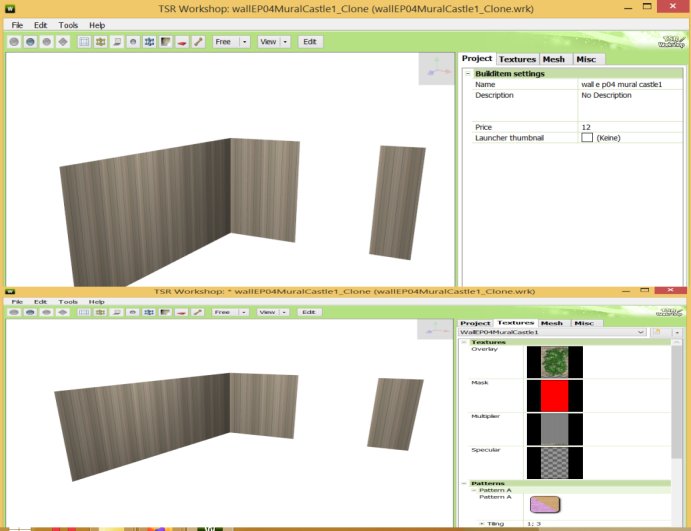Select the red Mask texture thumbnail
Screen dimensions: 691x531
click(x=554, y=395)
